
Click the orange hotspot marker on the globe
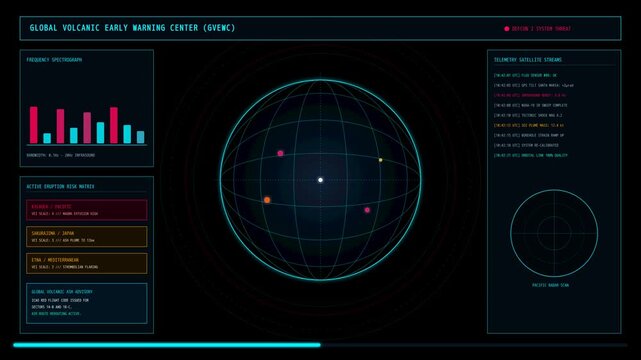[267, 200]
